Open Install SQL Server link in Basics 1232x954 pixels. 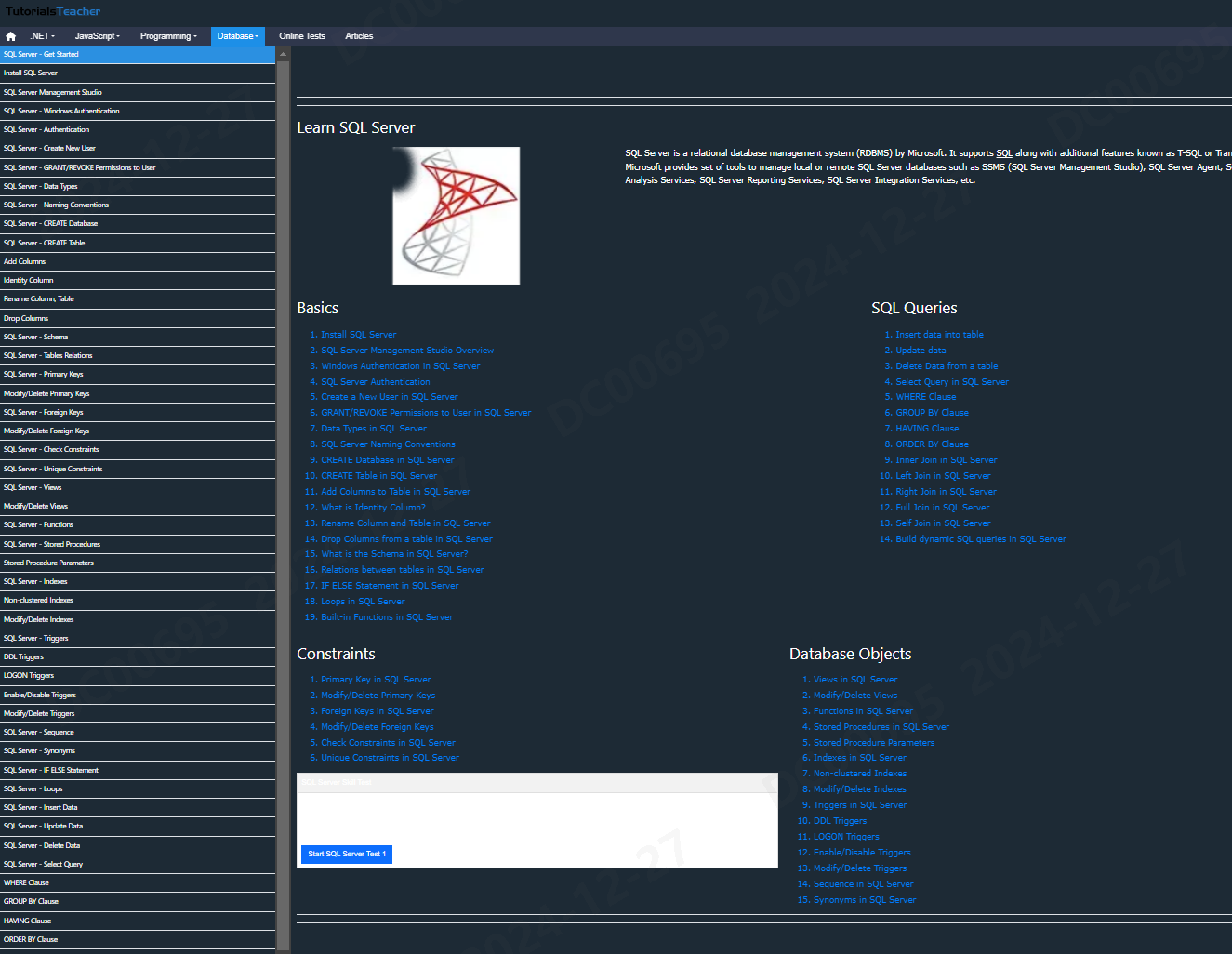point(358,335)
